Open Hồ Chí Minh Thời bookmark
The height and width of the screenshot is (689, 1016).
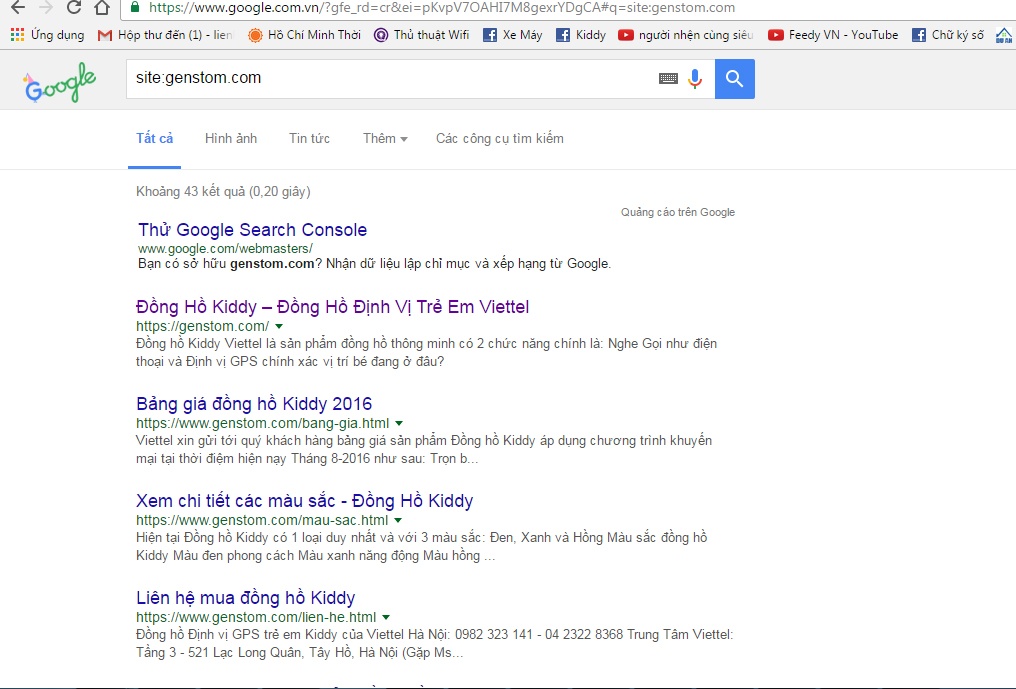[305, 35]
